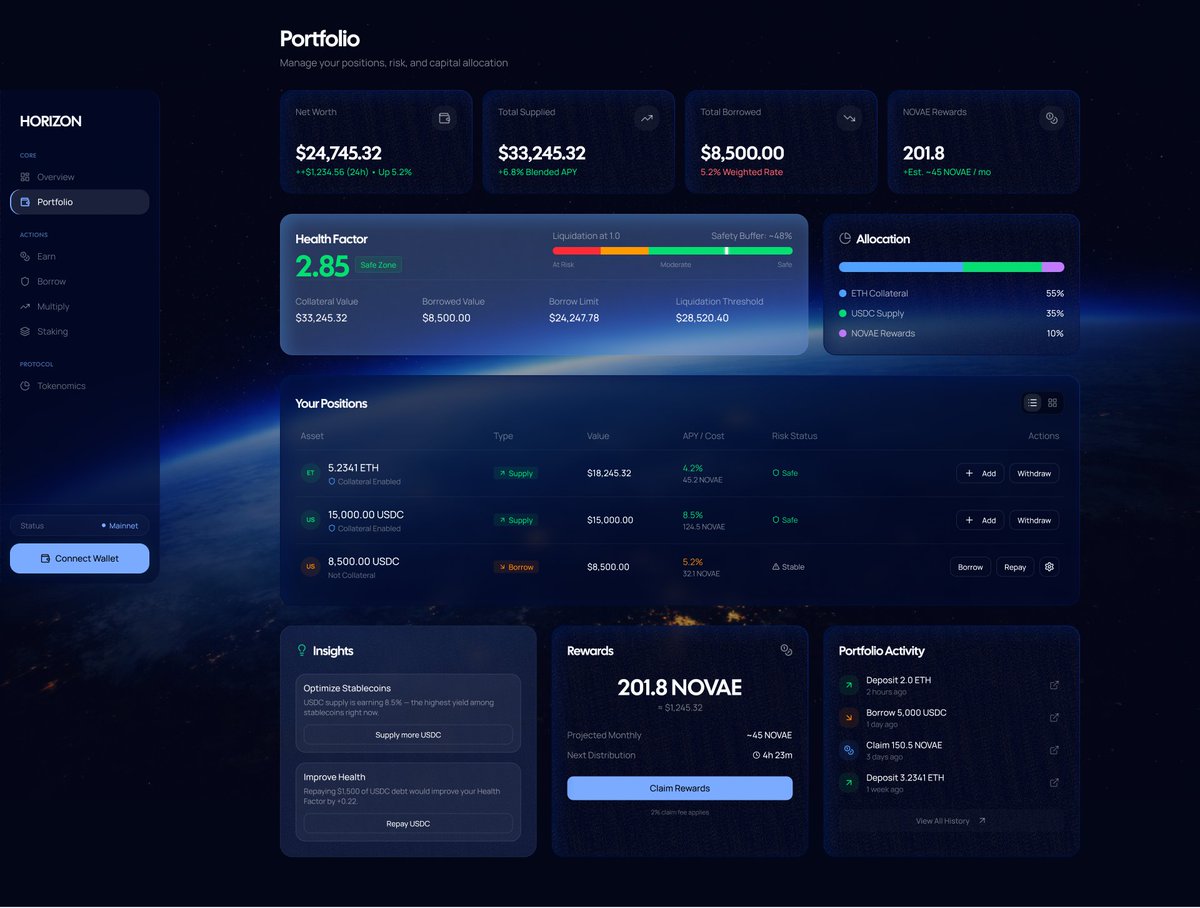Click the US token icon of 8,500.00 USDC
This screenshot has width=1200, height=908.
tap(310, 567)
